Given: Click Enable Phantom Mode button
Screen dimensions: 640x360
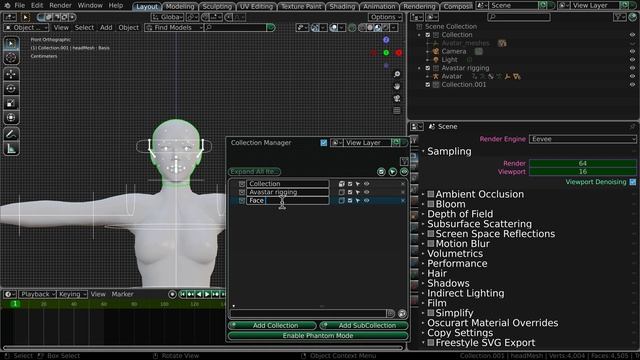Looking at the screenshot, I should click(x=318, y=336).
